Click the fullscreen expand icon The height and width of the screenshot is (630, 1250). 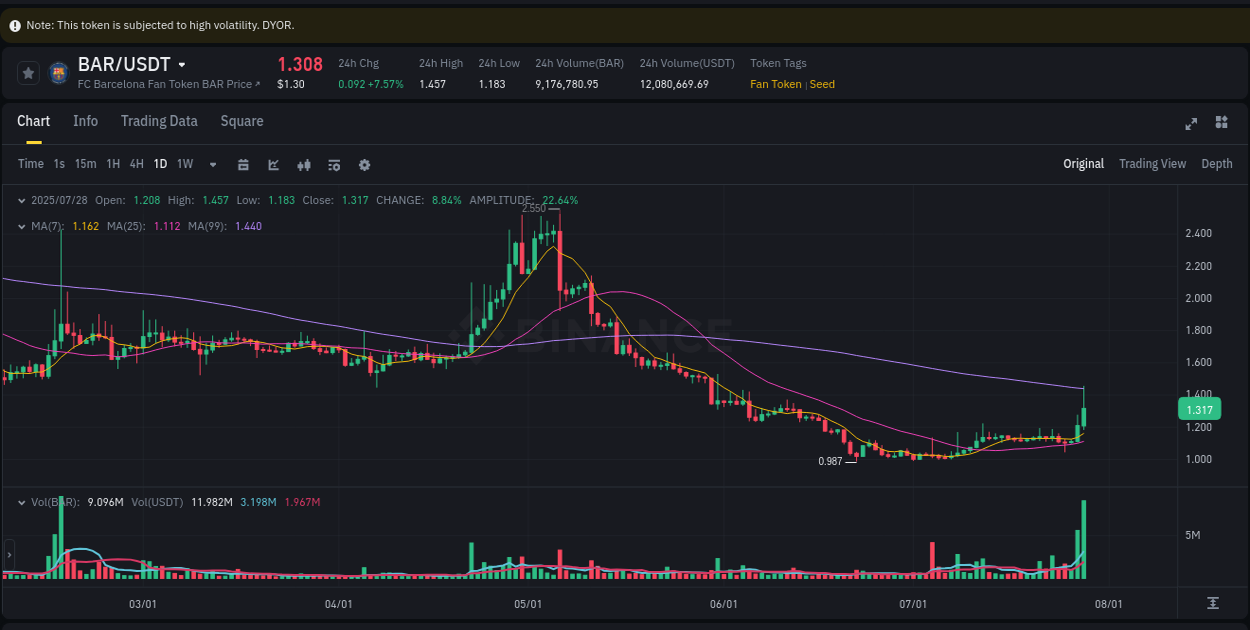point(1191,123)
